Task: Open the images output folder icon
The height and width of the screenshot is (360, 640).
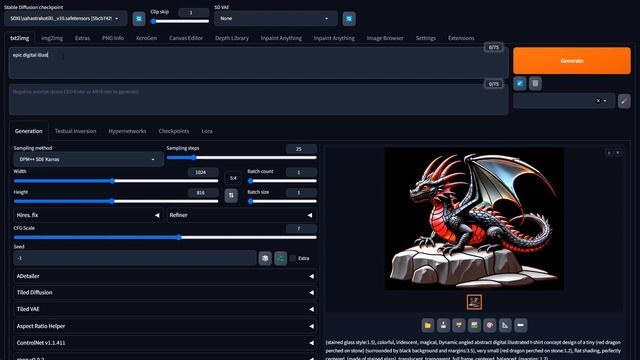Action: [428, 325]
